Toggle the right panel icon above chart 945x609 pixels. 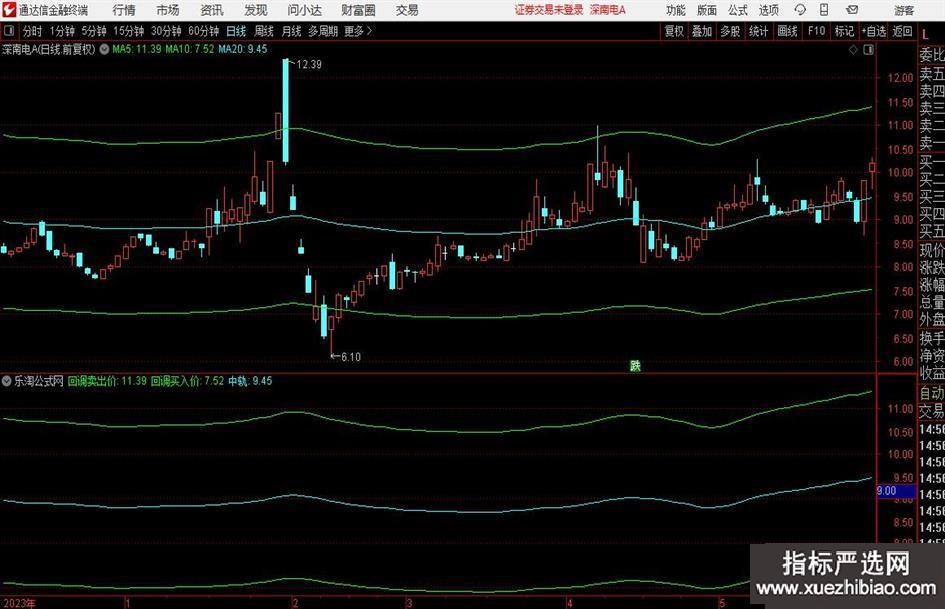coord(868,50)
